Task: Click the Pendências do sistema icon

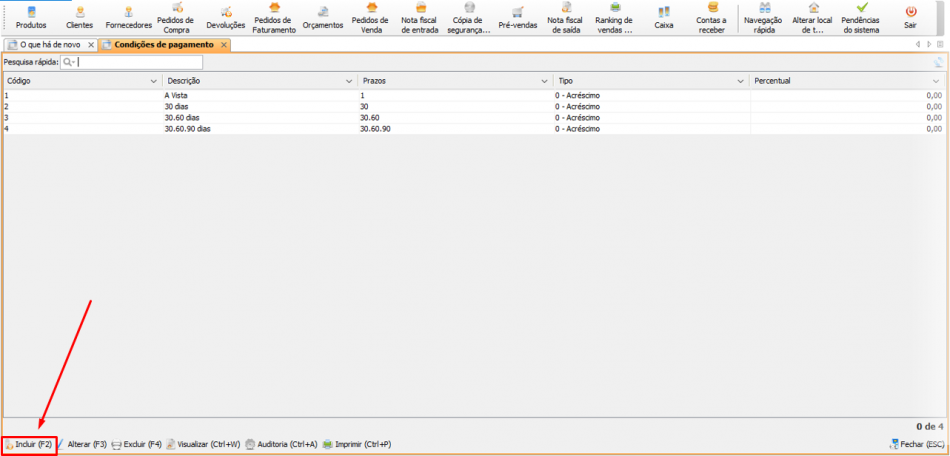Action: [860, 18]
